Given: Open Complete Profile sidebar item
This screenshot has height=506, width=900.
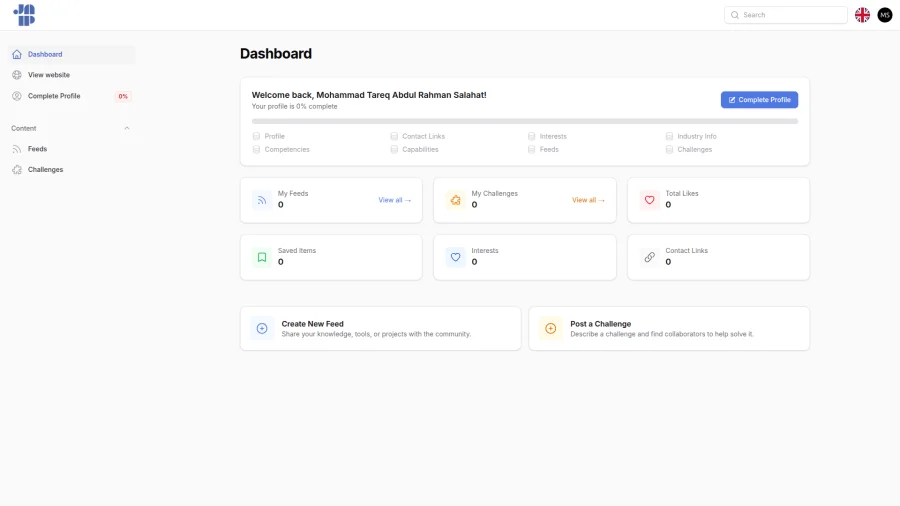Looking at the screenshot, I should pos(72,96).
